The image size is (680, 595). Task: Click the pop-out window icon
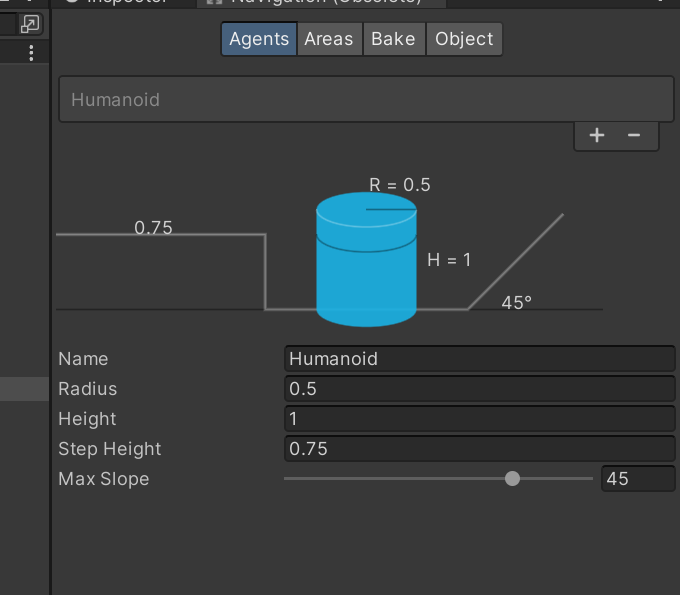(30, 24)
